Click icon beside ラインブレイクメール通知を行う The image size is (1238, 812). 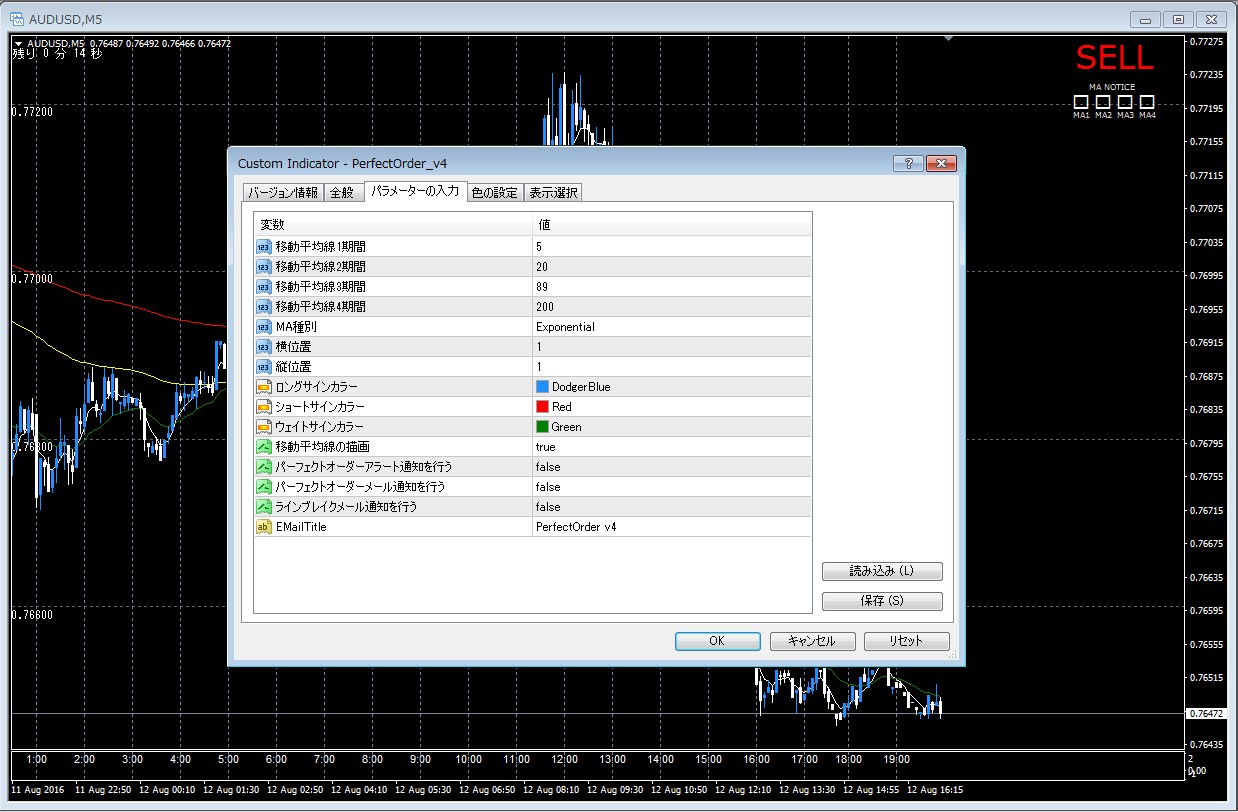(264, 506)
